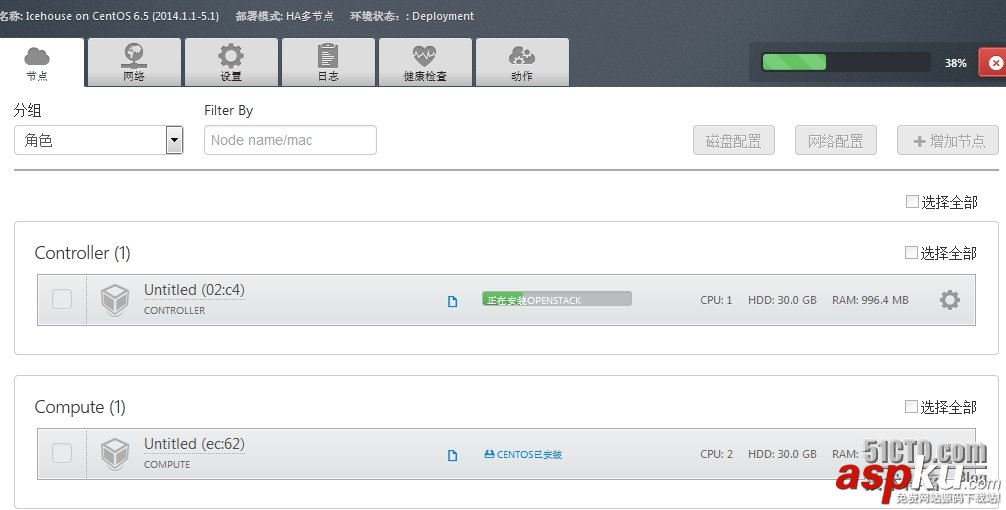Viewport: 1006px width, 510px height.
Task: Click the Controller (1) group heading
Action: tap(82, 253)
